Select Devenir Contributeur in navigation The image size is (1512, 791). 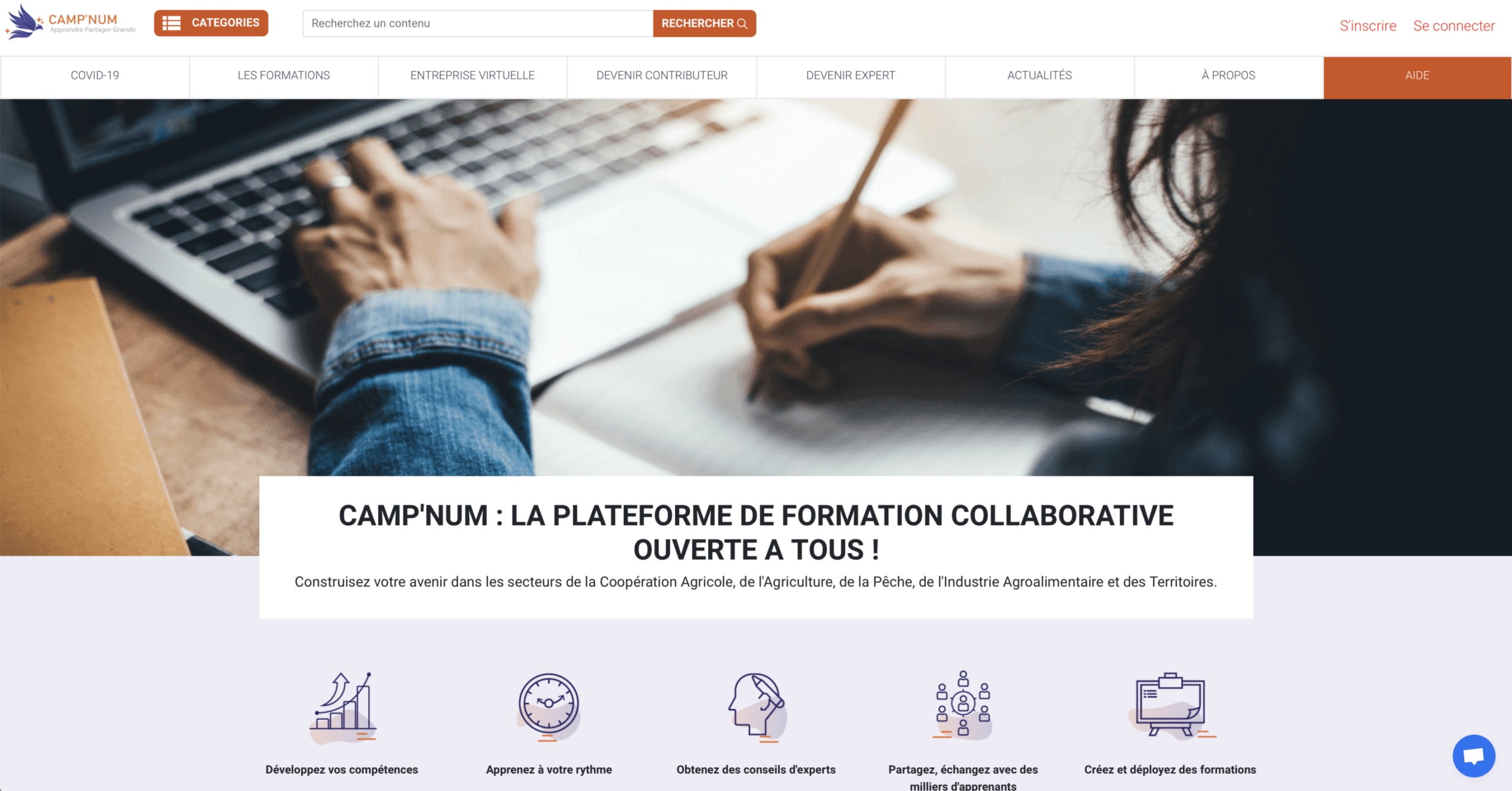(x=662, y=76)
